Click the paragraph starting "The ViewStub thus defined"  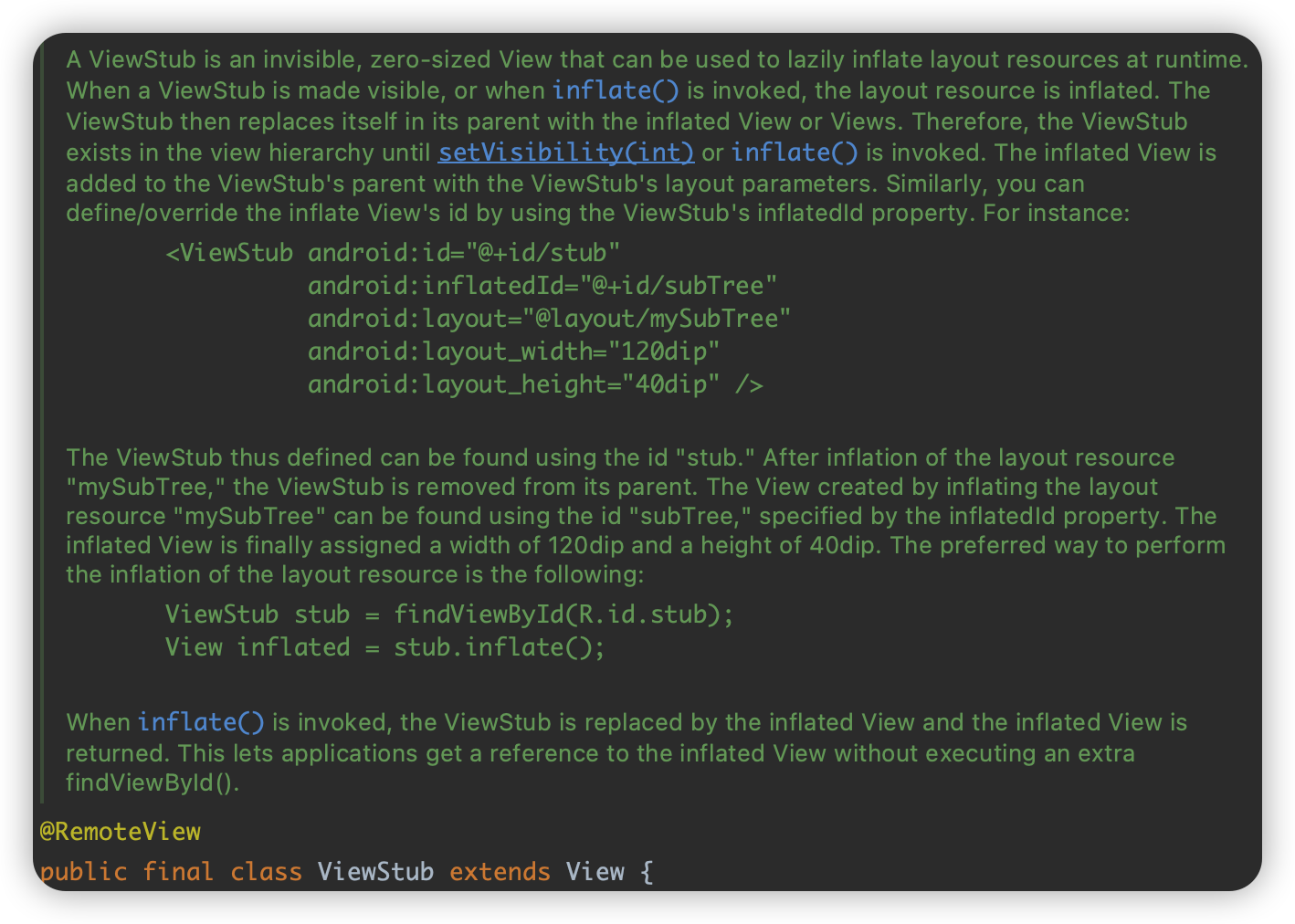coord(646,516)
